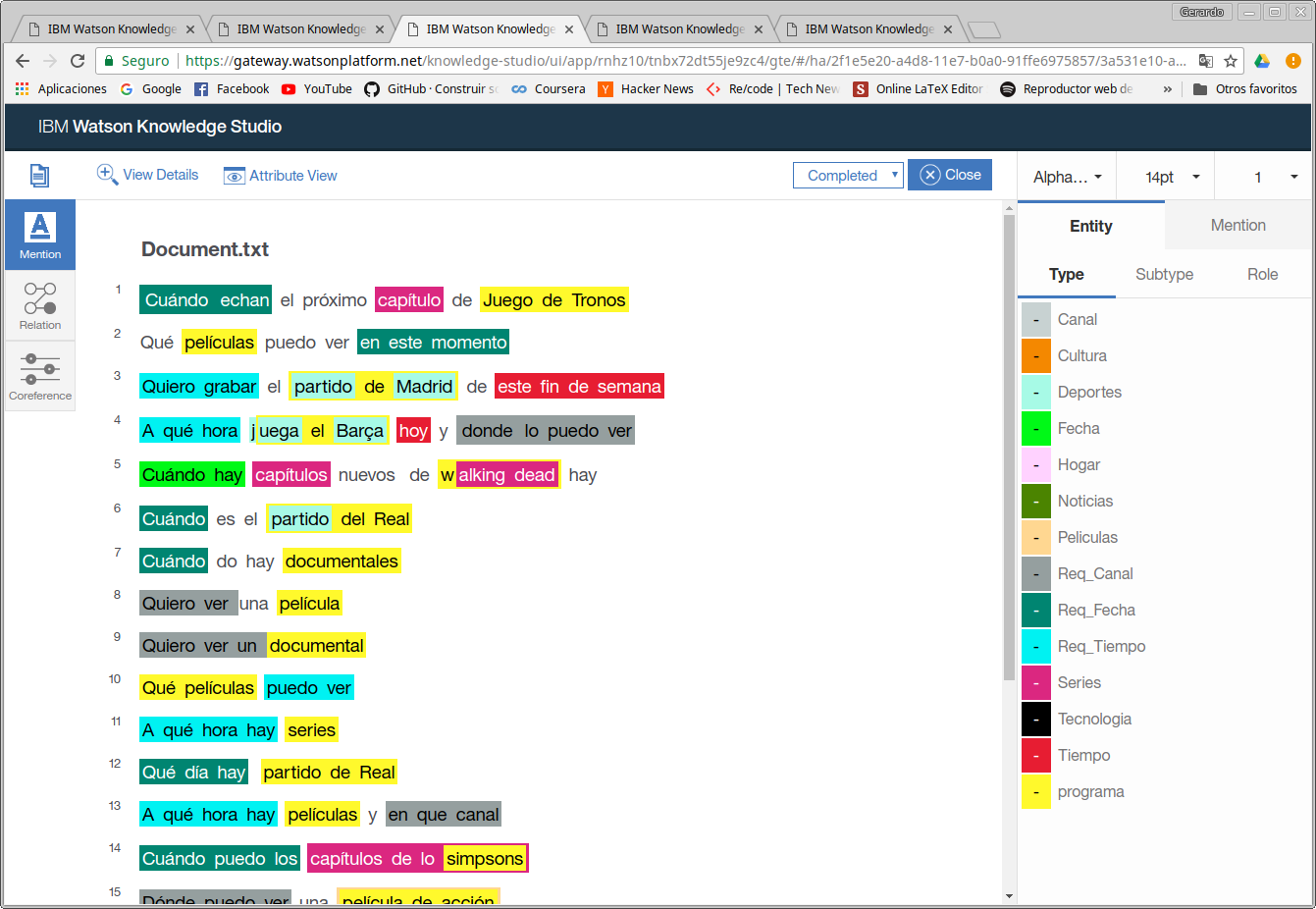Click the translate page icon
1316x909 pixels.
1206,61
